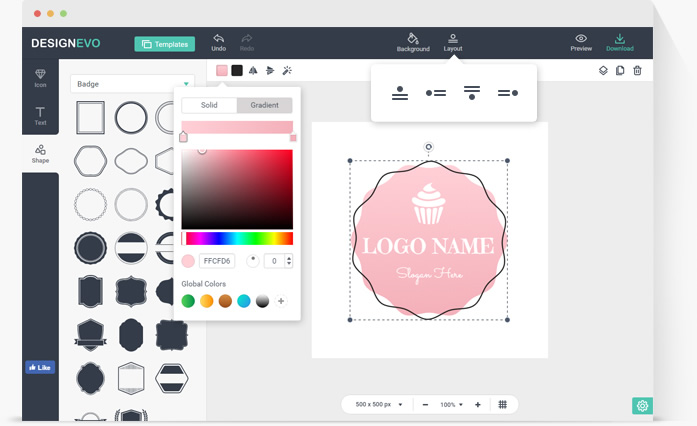Click the Download icon
Viewport: 697px width, 426px height.
point(619,40)
